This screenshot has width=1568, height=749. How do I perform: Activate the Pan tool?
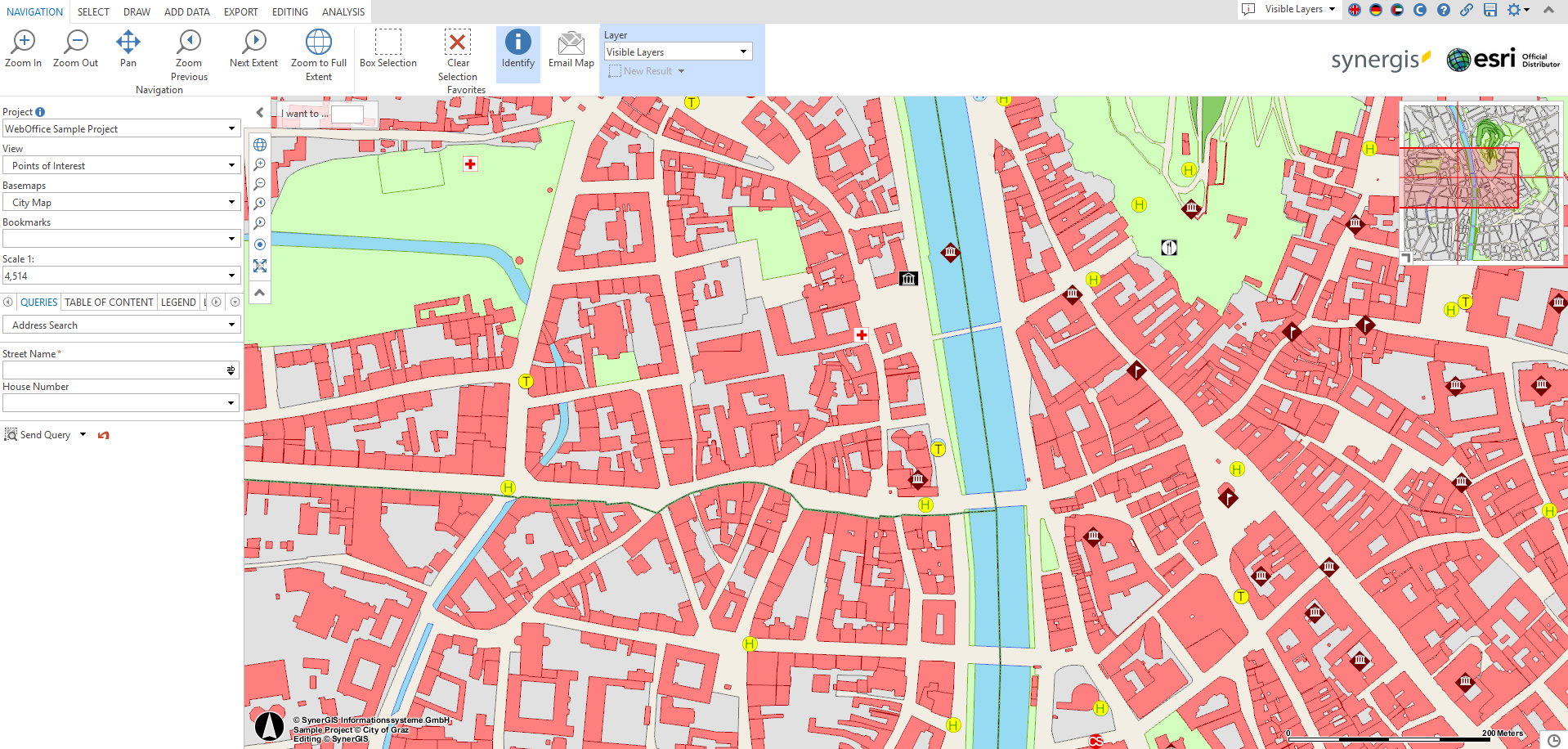point(128,49)
